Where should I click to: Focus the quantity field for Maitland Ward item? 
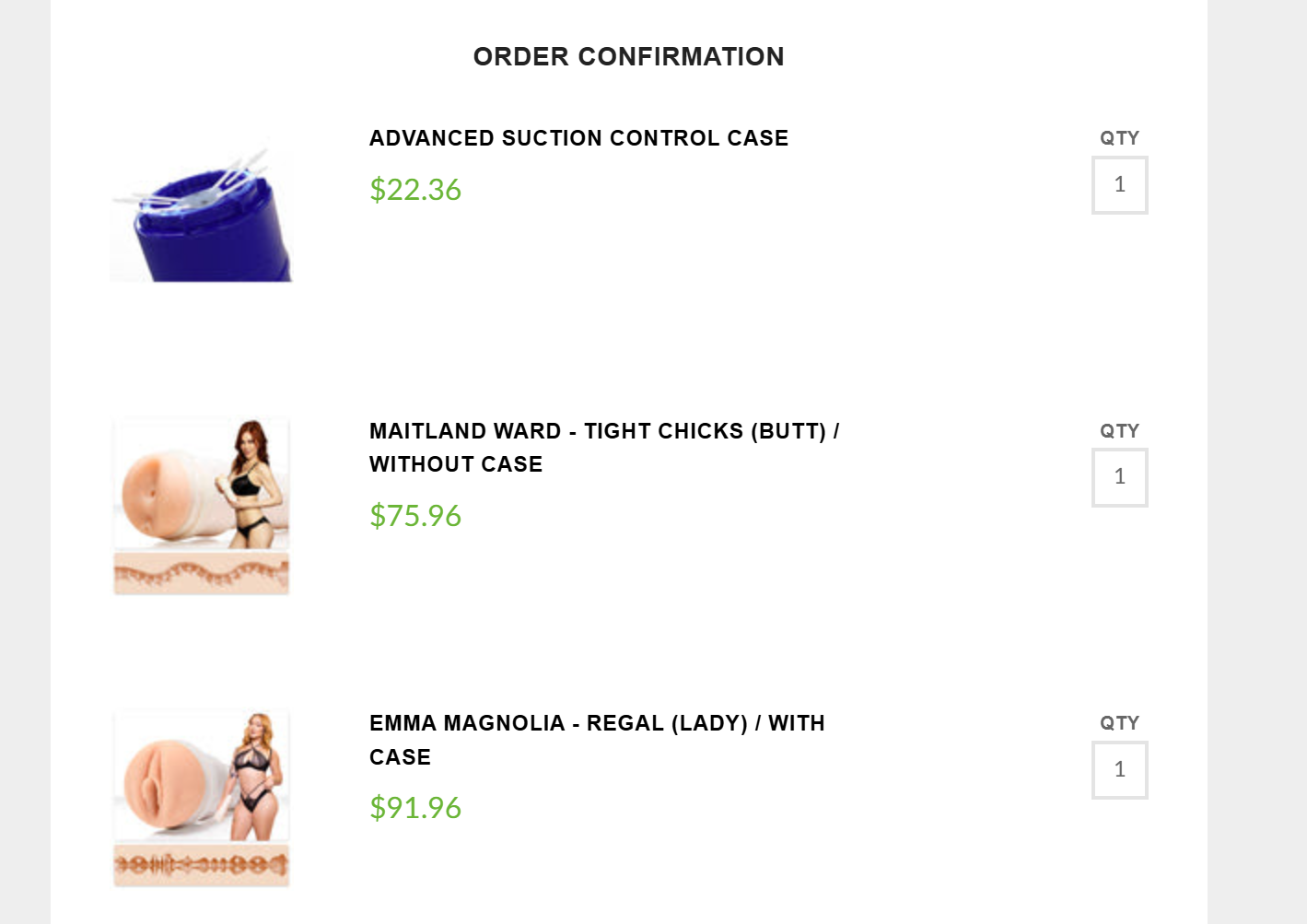click(x=1120, y=477)
